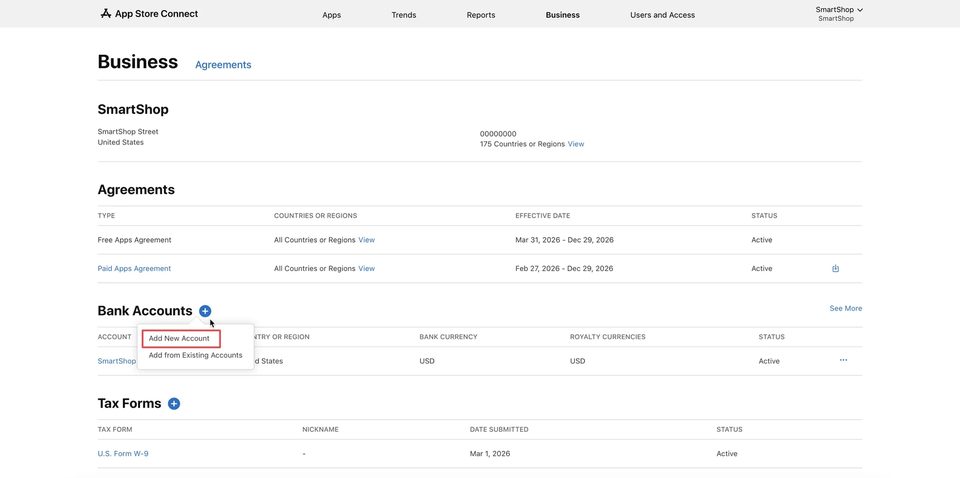This screenshot has height=478, width=960.
Task: Click View in the Free Apps Agreement row
Action: [x=366, y=240]
